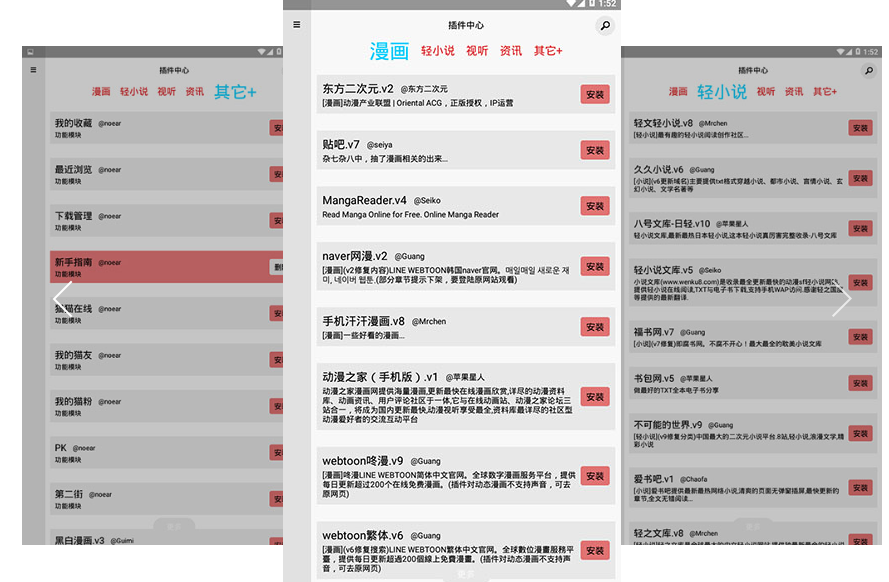Tap the 久久小说.v6 plugin title
The height and width of the screenshot is (582, 889).
658,169
